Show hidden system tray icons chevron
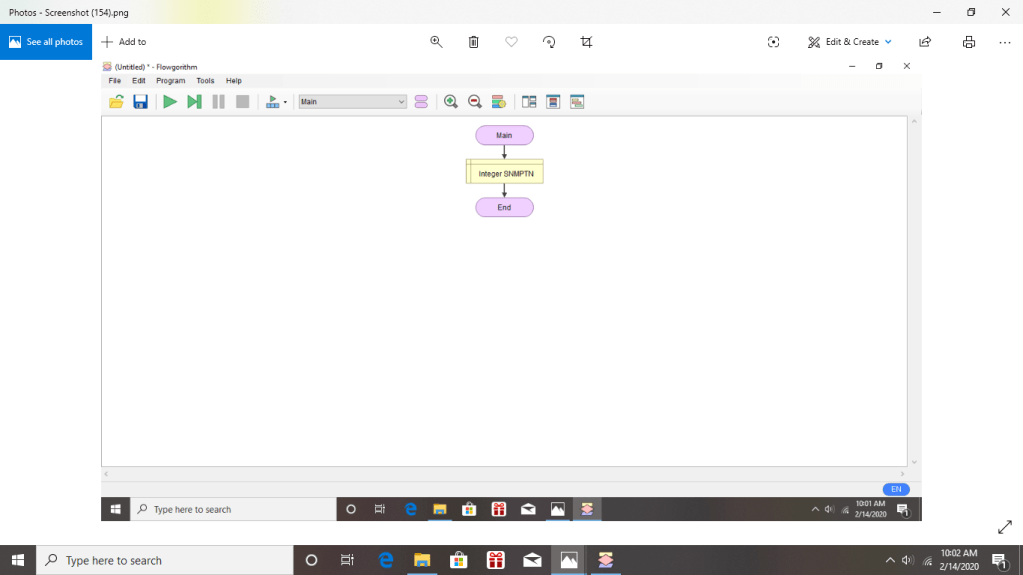 pyautogui.click(x=890, y=560)
